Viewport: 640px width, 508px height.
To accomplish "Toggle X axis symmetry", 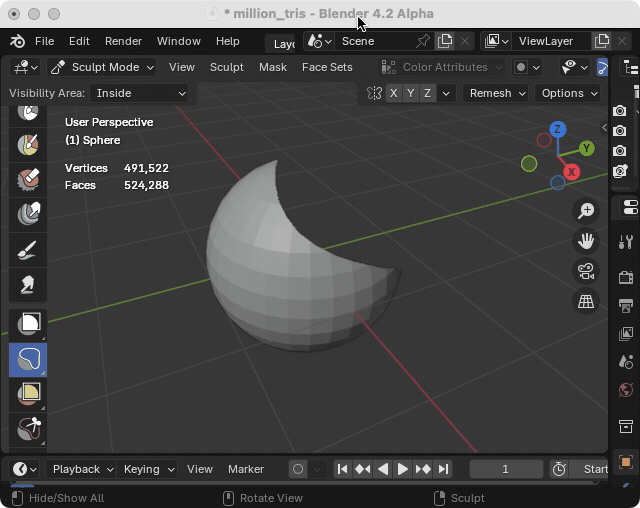I will (393, 93).
